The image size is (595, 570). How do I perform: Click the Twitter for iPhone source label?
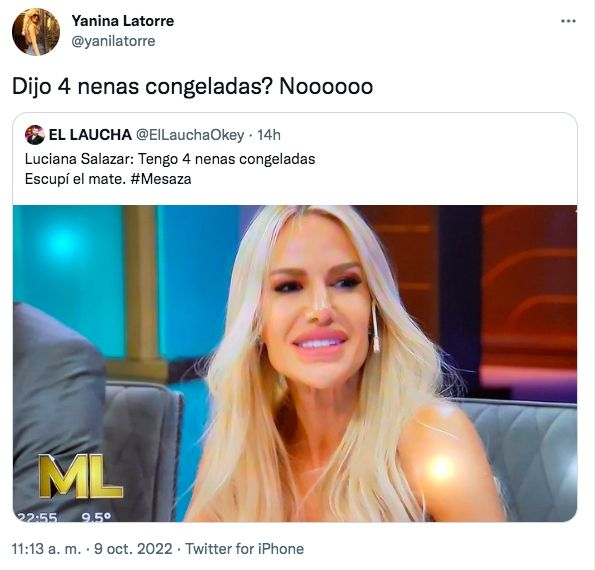click(x=244, y=549)
